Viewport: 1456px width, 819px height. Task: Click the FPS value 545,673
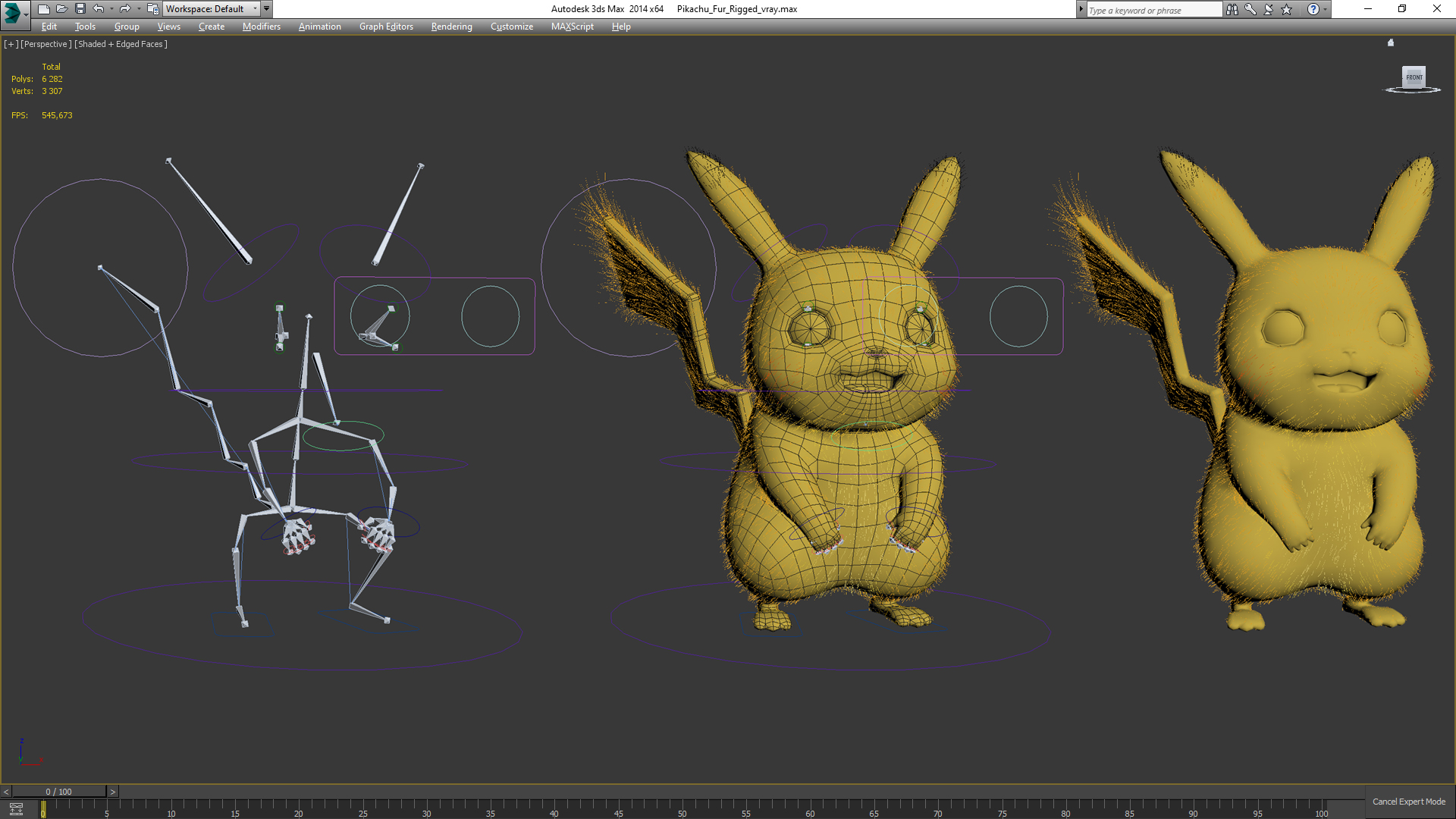(57, 115)
